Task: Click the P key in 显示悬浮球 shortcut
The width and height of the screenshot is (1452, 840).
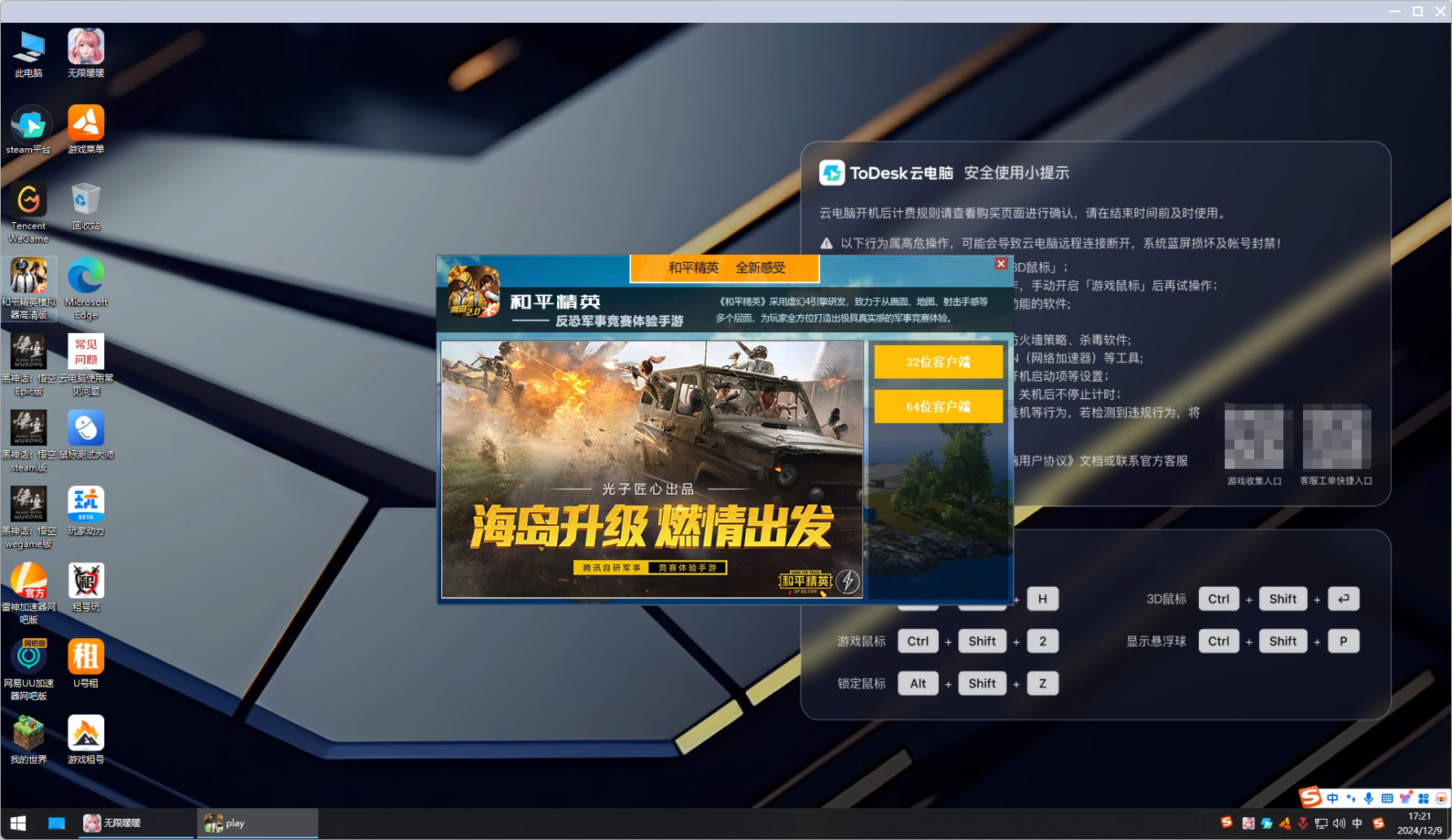Action: 1344,641
